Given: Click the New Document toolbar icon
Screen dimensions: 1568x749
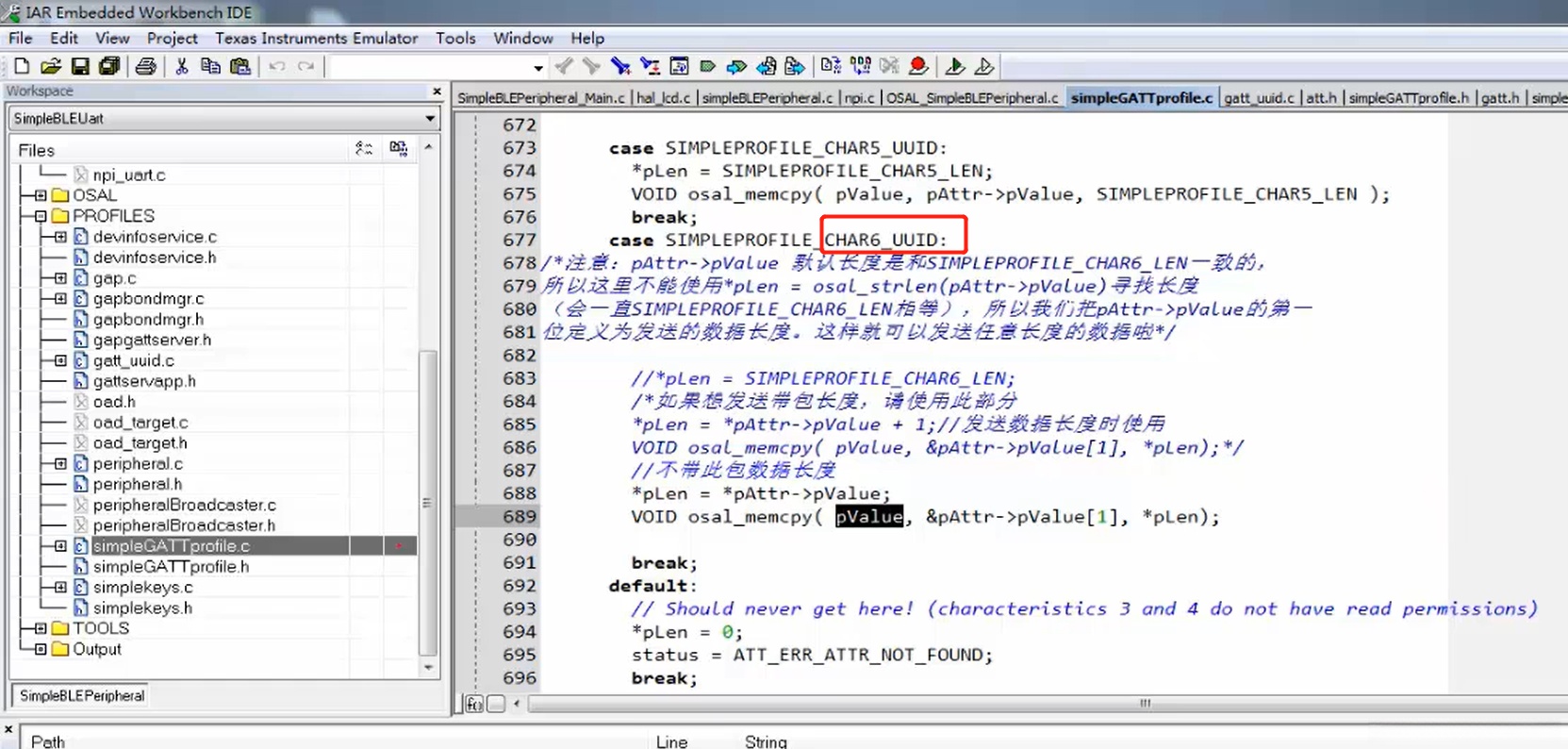Looking at the screenshot, I should (x=22, y=66).
